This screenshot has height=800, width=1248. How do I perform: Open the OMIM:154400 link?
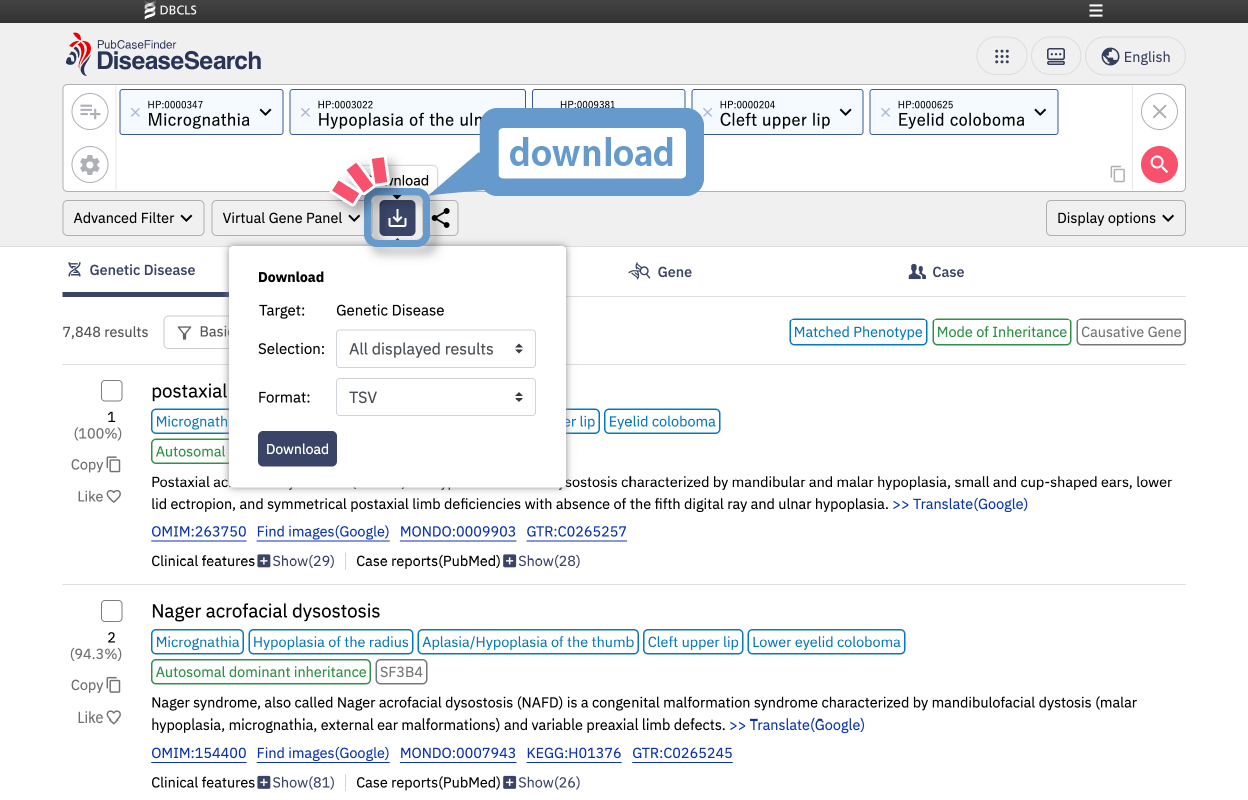pos(199,753)
